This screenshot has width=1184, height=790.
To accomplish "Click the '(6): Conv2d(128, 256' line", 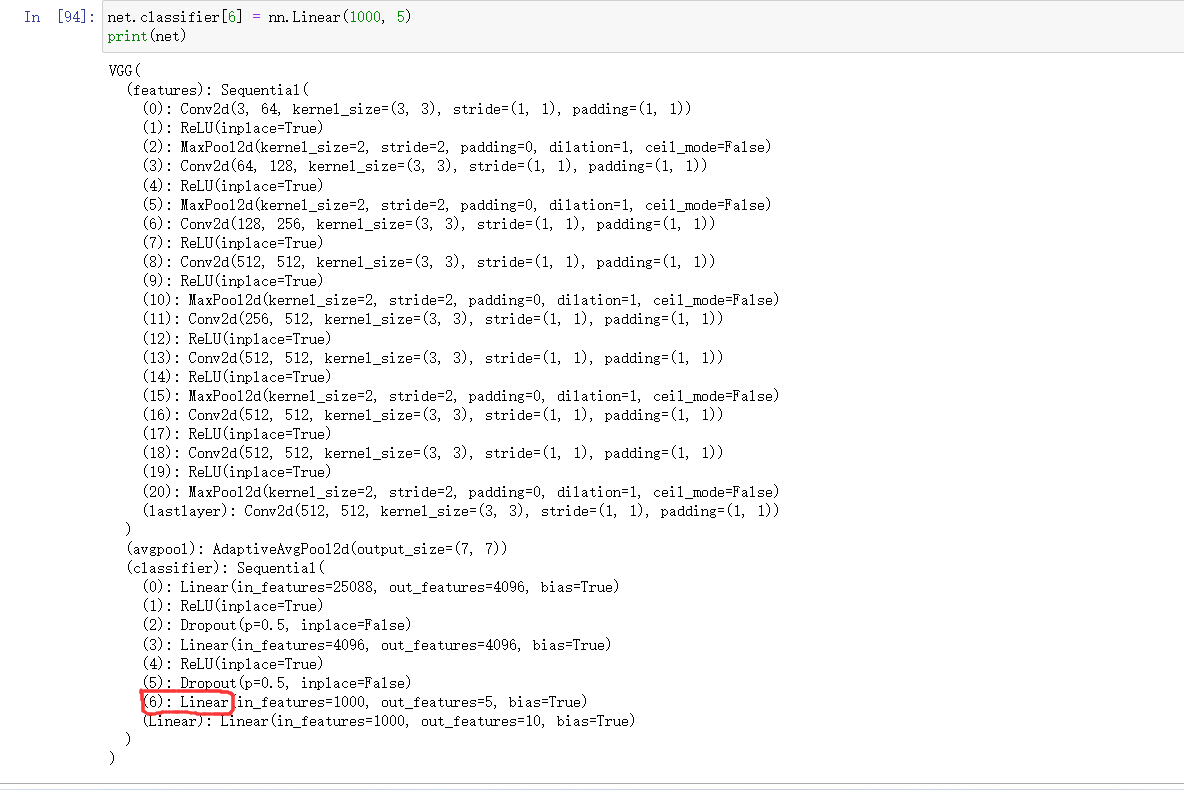I will (429, 224).
